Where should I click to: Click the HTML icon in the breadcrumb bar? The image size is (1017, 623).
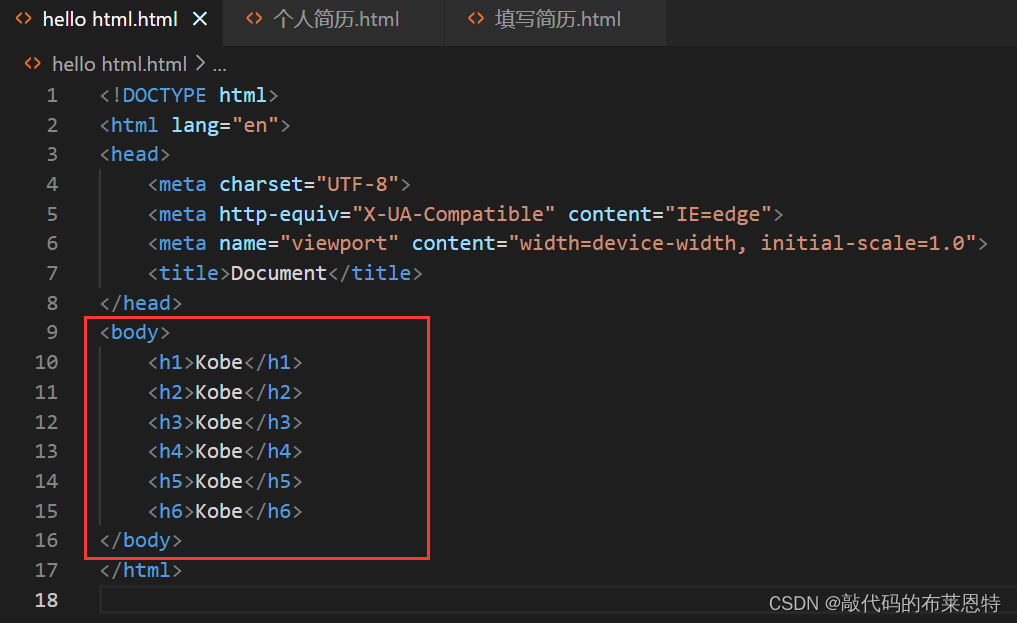[32, 63]
